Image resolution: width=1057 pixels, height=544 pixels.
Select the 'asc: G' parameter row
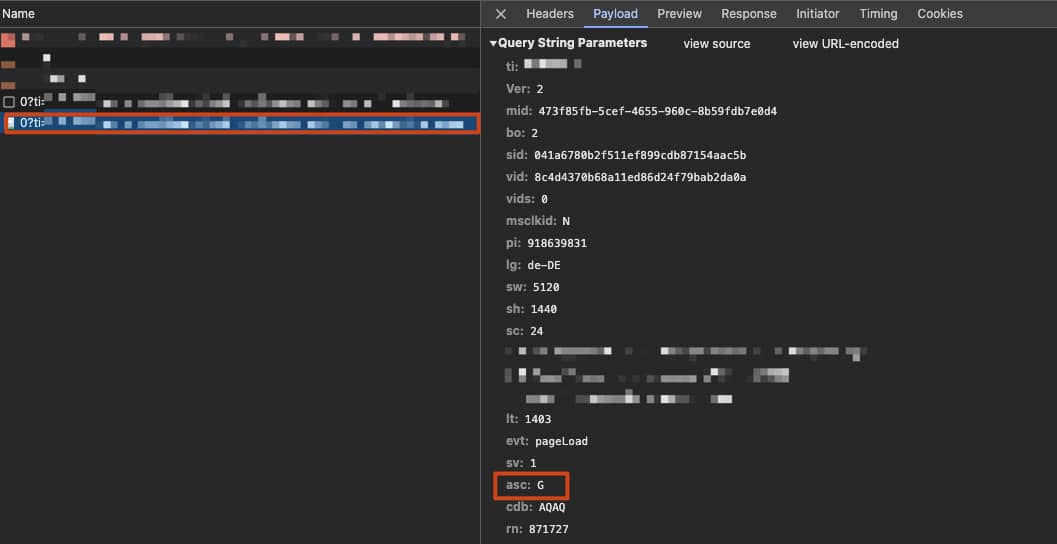click(x=532, y=486)
